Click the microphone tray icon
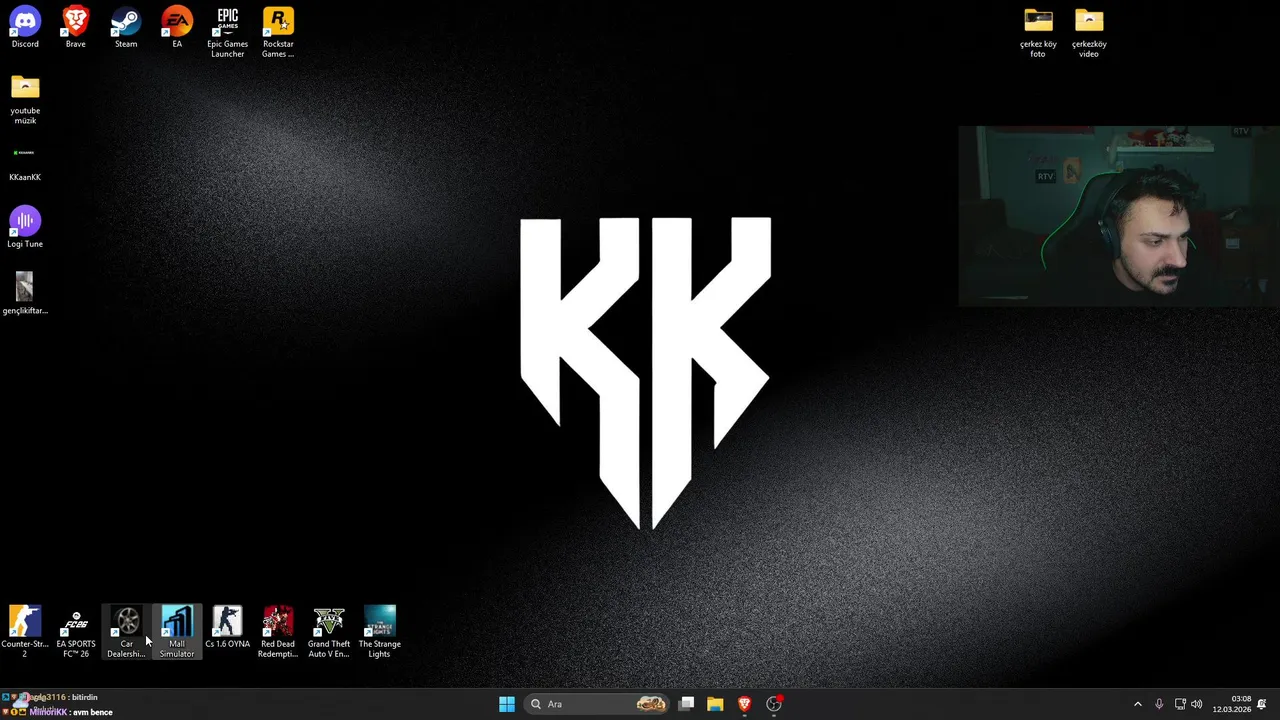 (1159, 704)
